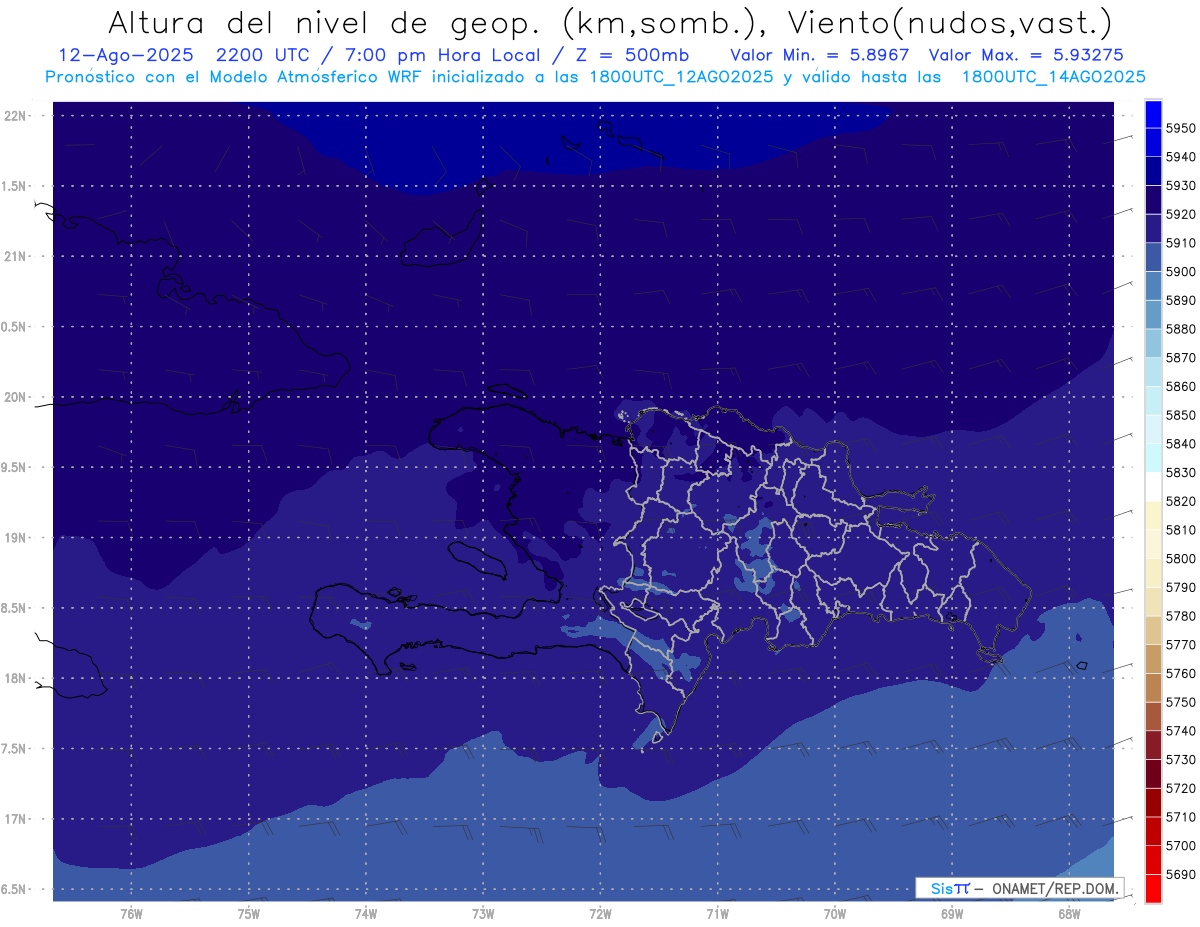This screenshot has height=927, width=1200.
Task: Click the "5760" colorbar value
Action: pyautogui.click(x=1180, y=673)
